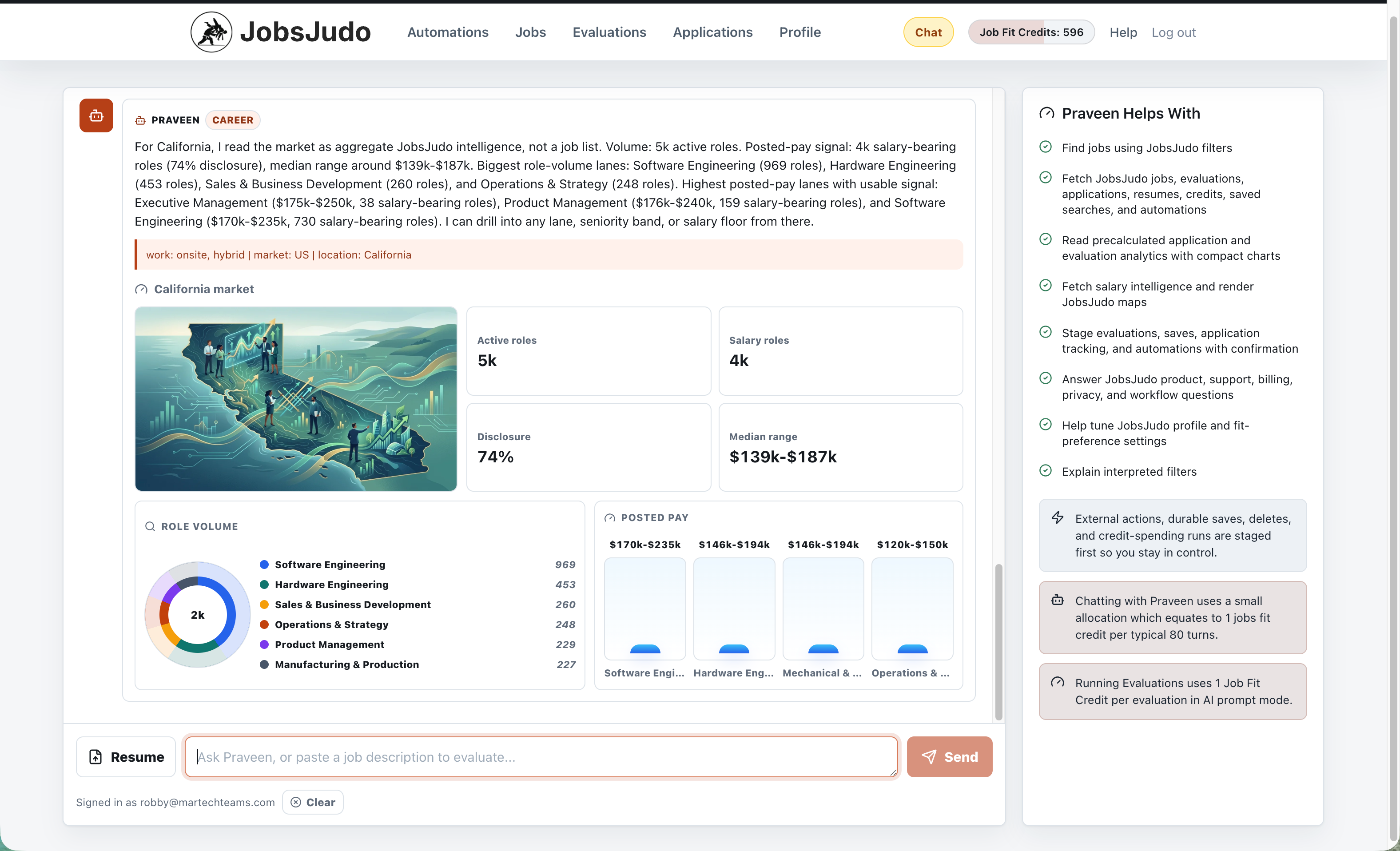The height and width of the screenshot is (851, 1400).
Task: Click the filter summary work: onsite, hybrid banner
Action: pyautogui.click(x=549, y=255)
